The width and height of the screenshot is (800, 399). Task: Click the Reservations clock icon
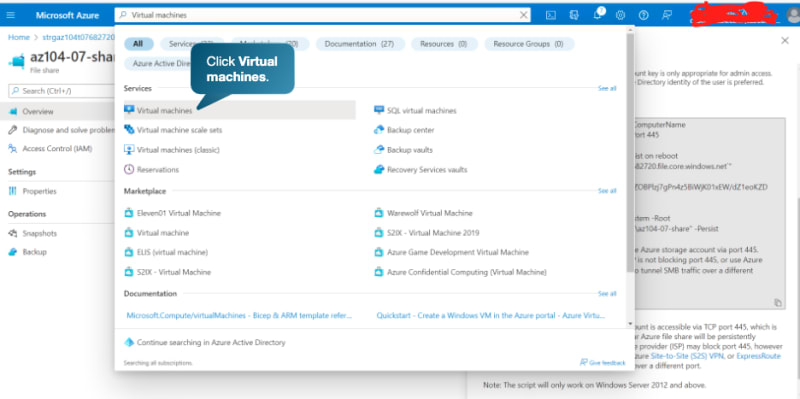tap(129, 169)
